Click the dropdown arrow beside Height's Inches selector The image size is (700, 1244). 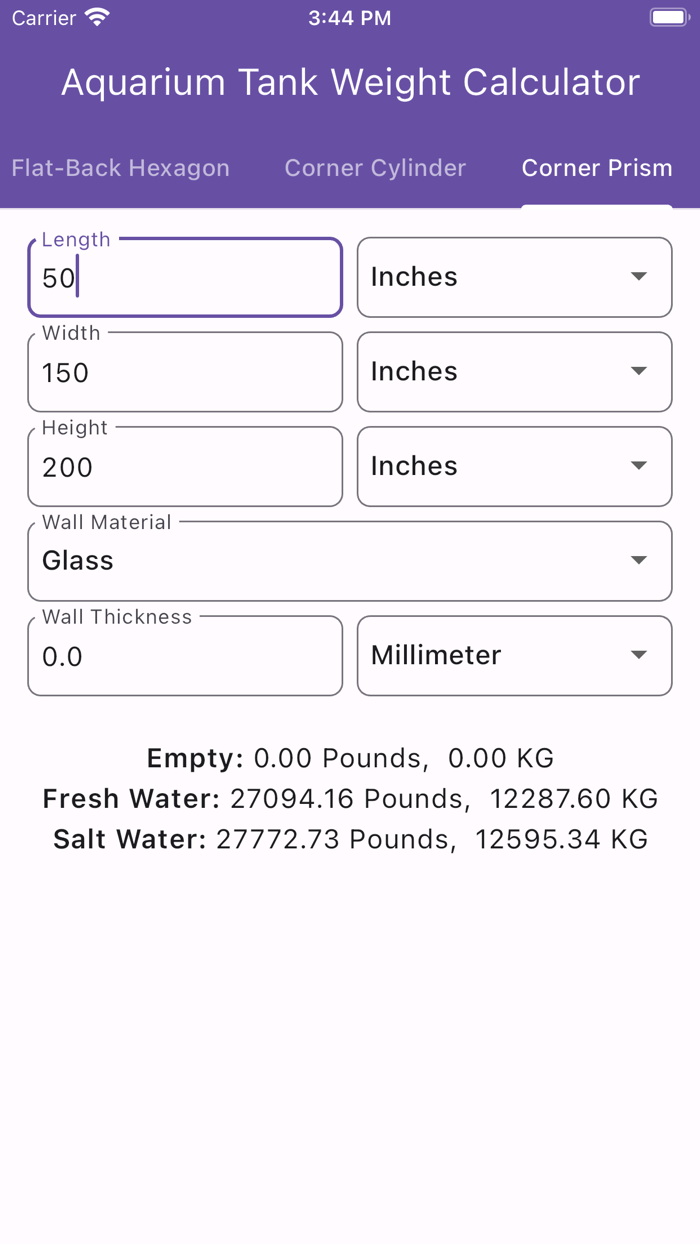[639, 466]
